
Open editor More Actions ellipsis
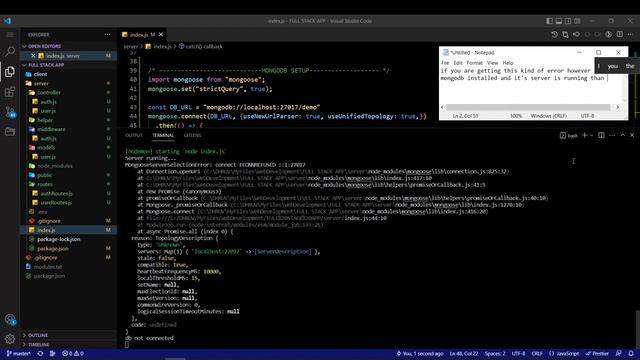point(631,35)
